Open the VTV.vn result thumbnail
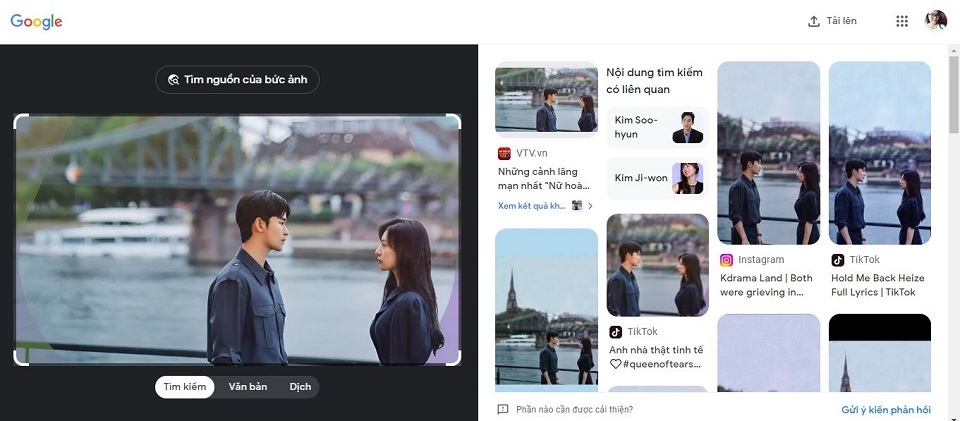The width and height of the screenshot is (960, 421). click(546, 99)
